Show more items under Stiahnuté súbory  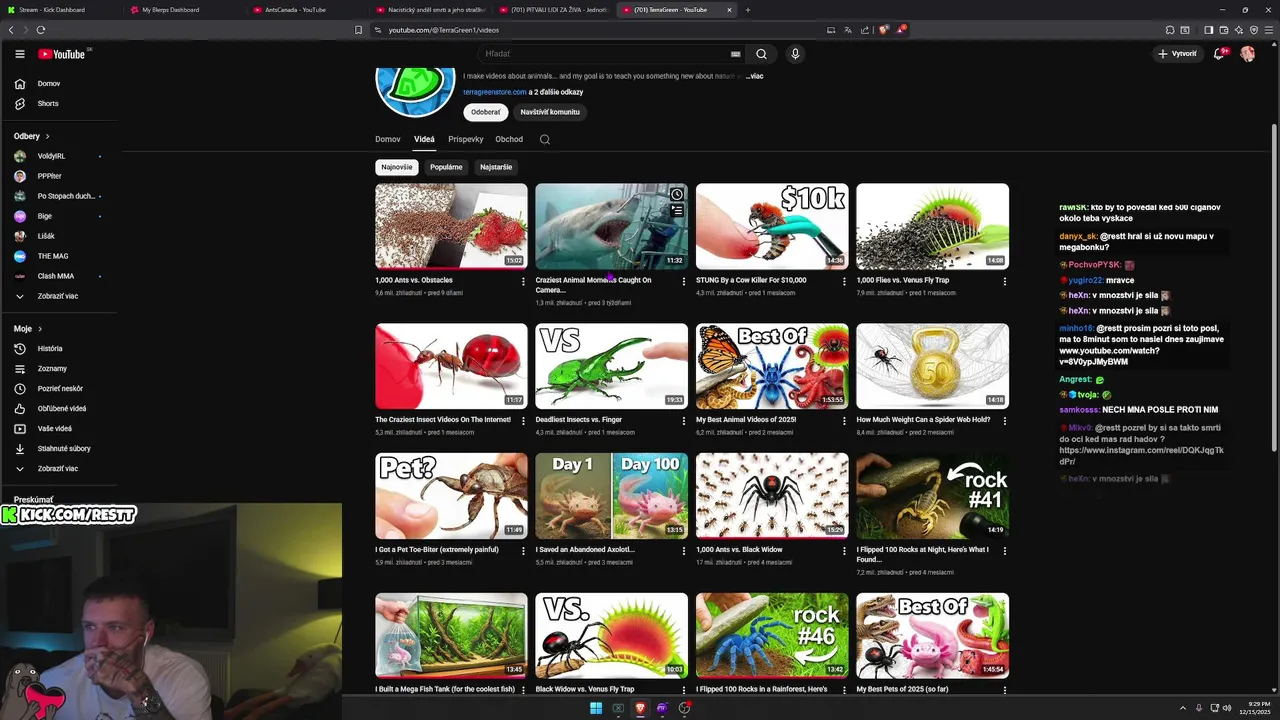pos(58,468)
